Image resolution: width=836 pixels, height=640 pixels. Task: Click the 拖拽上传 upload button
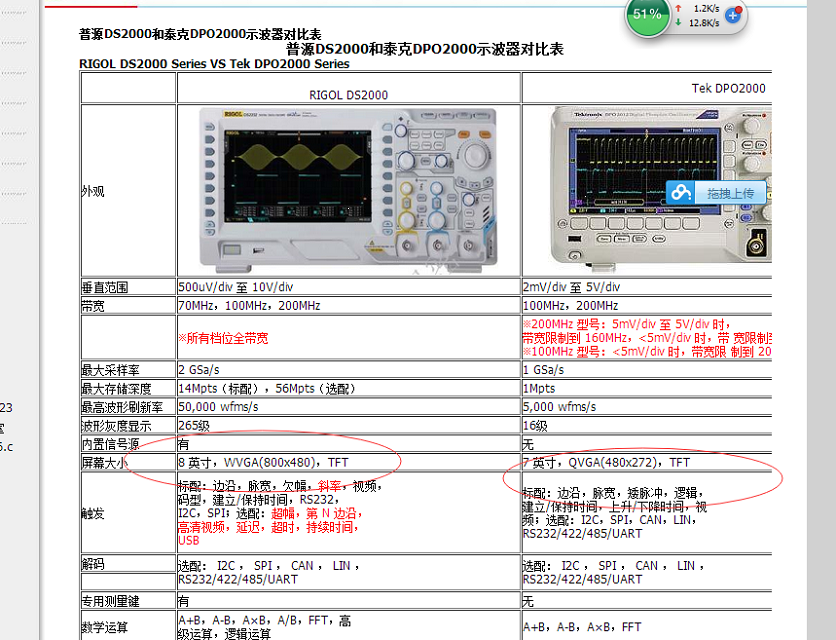[x=716, y=193]
